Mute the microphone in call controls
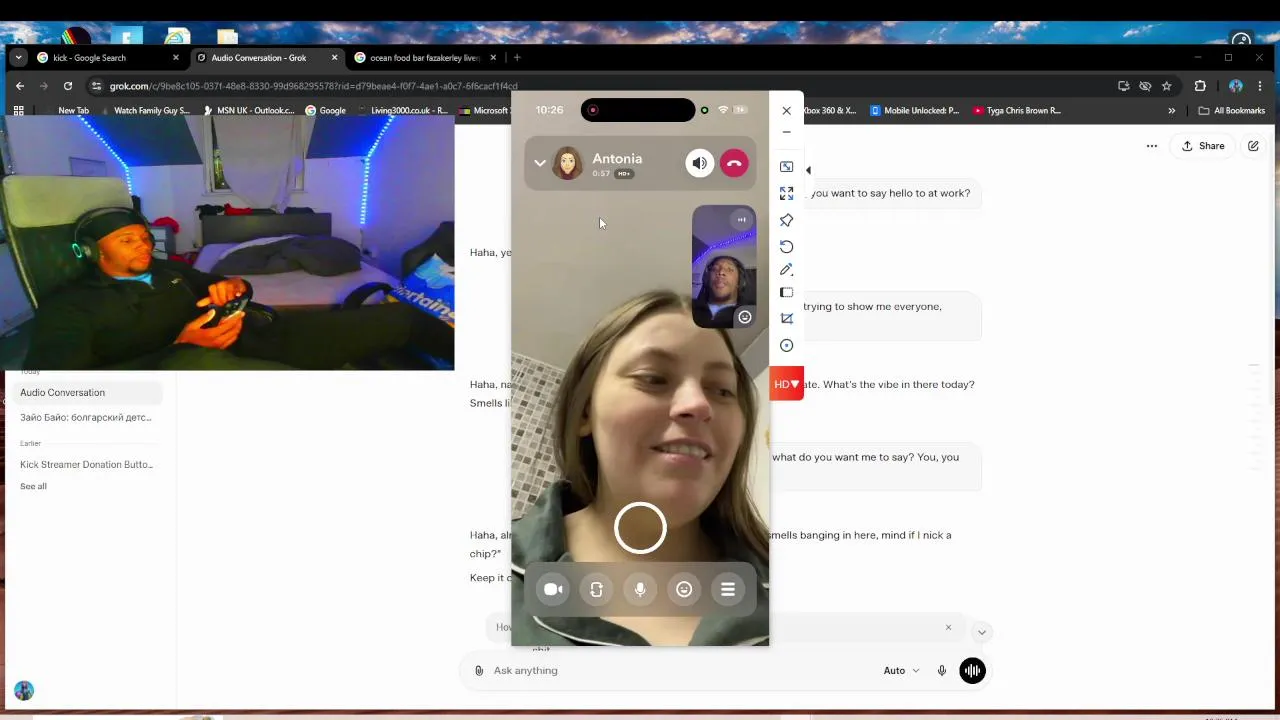1280x720 pixels. (x=640, y=590)
